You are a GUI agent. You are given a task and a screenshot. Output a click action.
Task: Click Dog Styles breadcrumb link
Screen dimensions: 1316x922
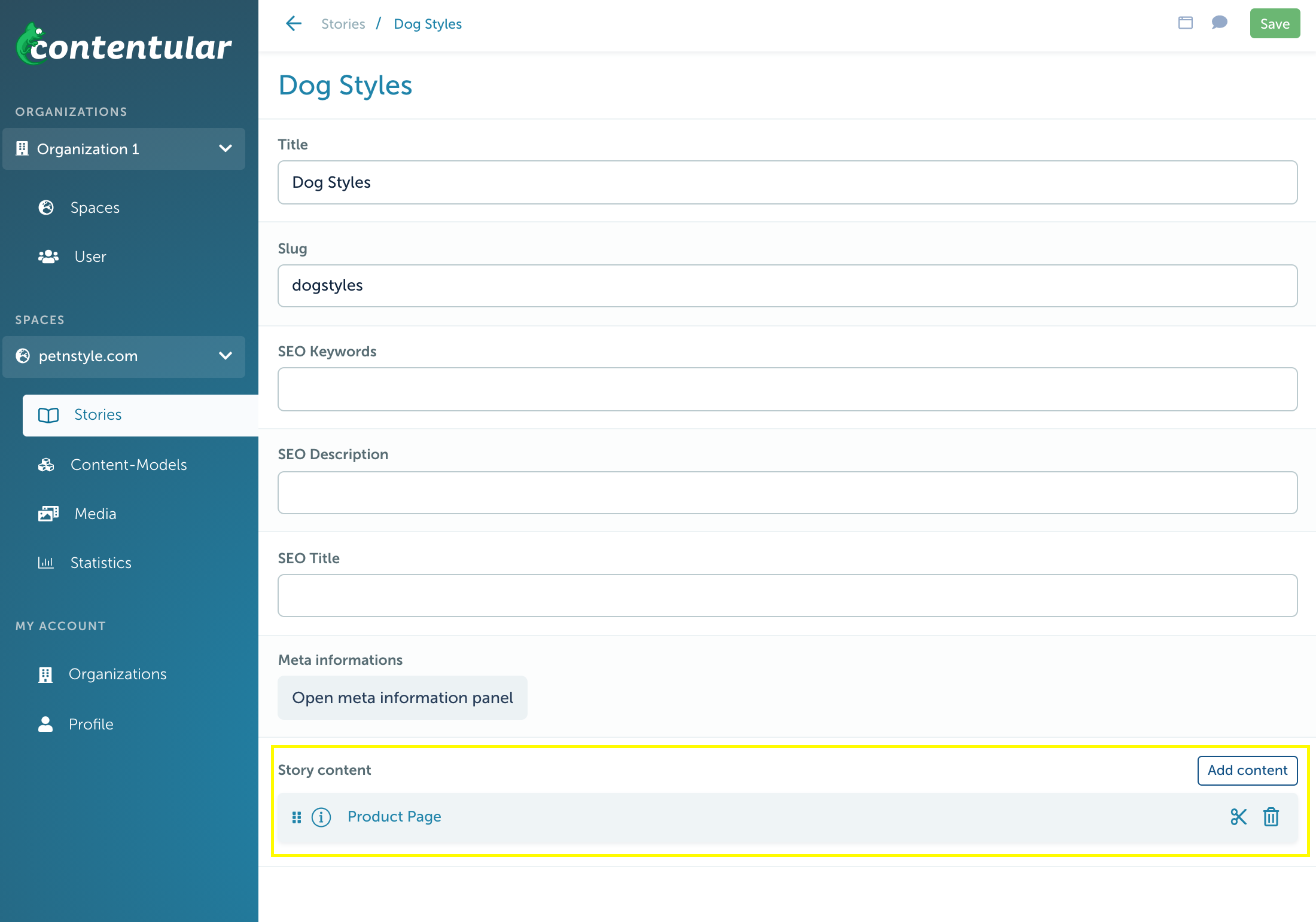[428, 24]
